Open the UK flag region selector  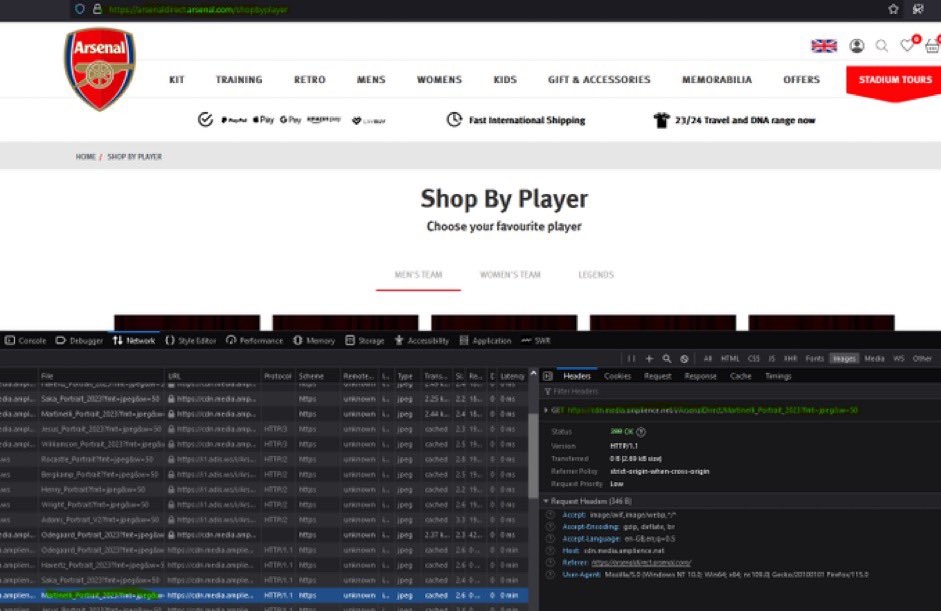click(x=823, y=46)
